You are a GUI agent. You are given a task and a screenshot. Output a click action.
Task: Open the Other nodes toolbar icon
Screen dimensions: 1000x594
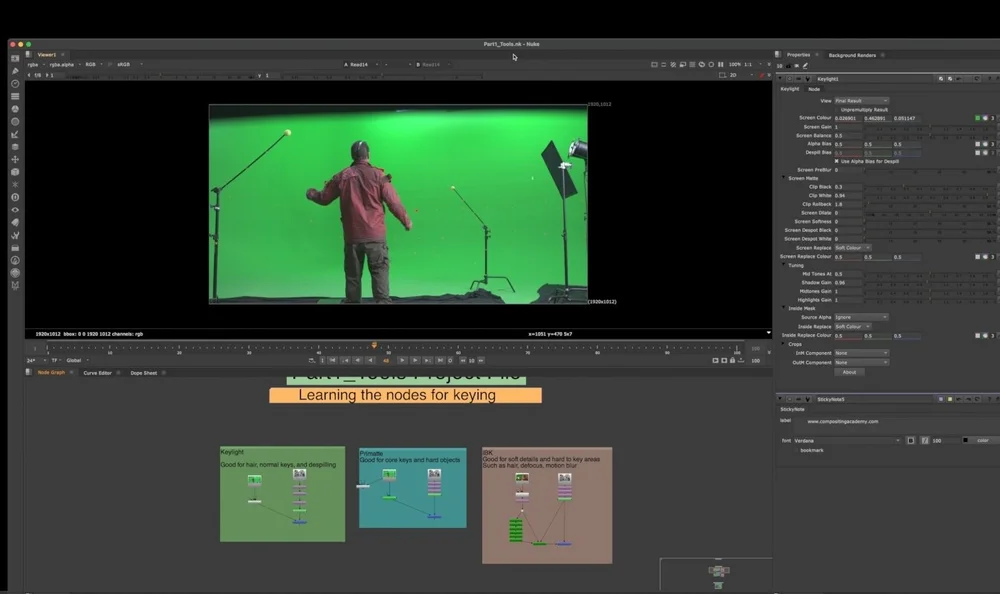coord(15,248)
